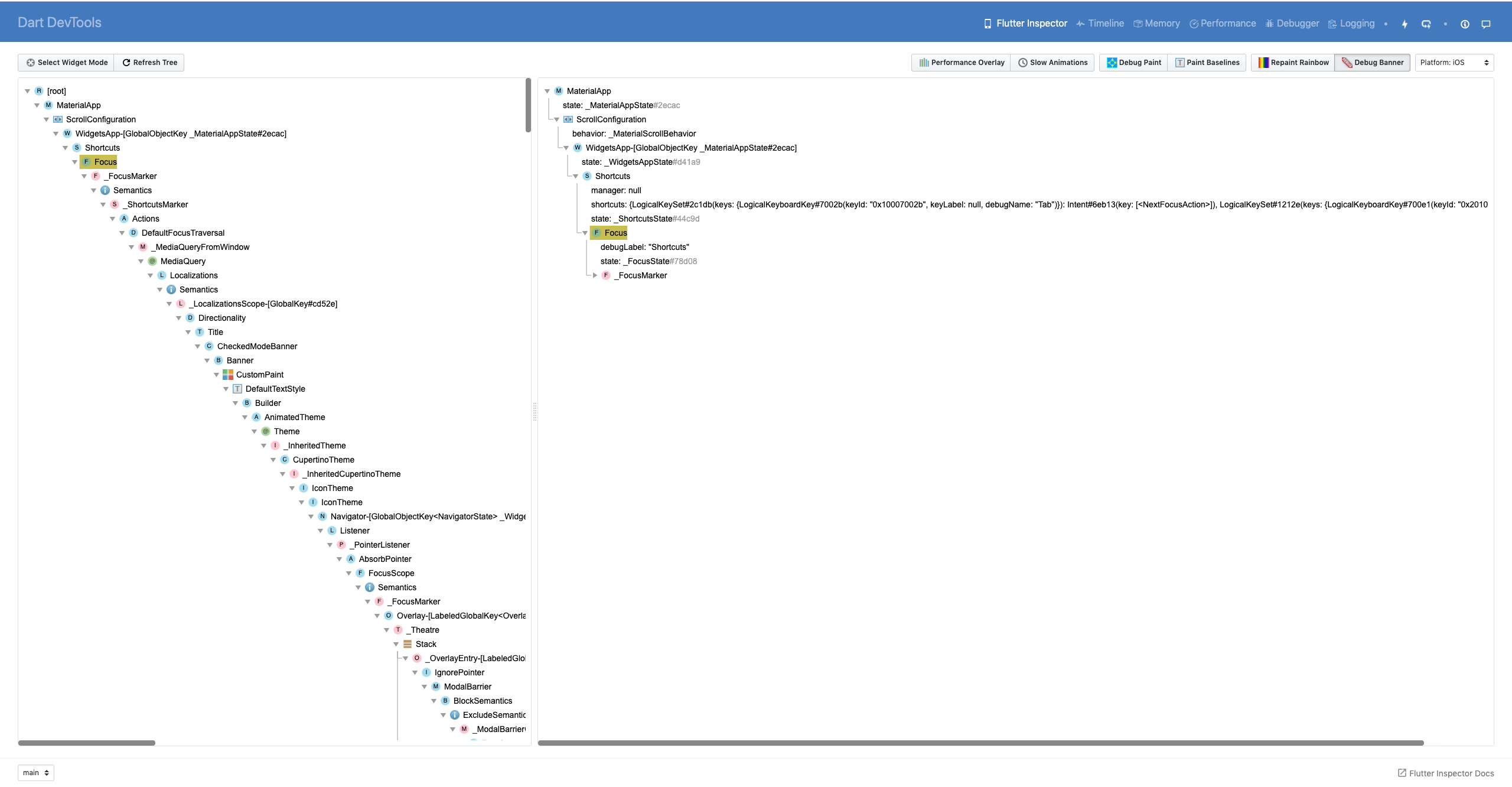Open the Debugger panel
Screen dimensions: 1512x787
pos(1292,24)
